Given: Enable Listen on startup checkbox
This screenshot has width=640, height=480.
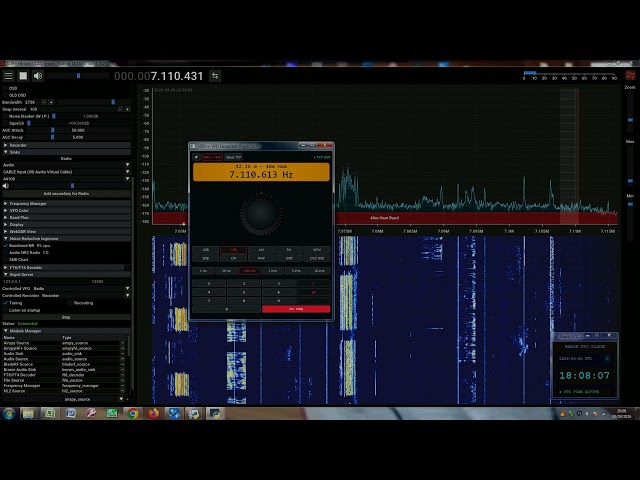Looking at the screenshot, I should pos(5,310).
